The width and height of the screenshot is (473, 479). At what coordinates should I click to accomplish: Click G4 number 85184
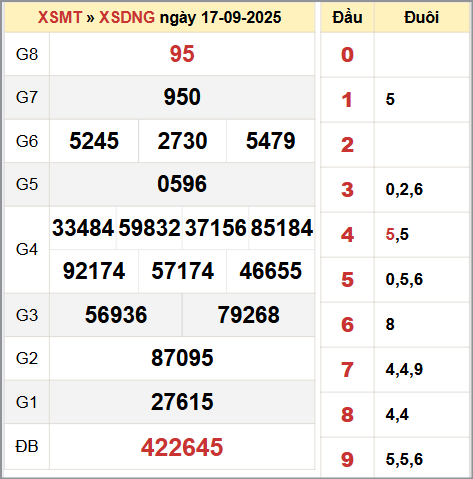coord(282,228)
